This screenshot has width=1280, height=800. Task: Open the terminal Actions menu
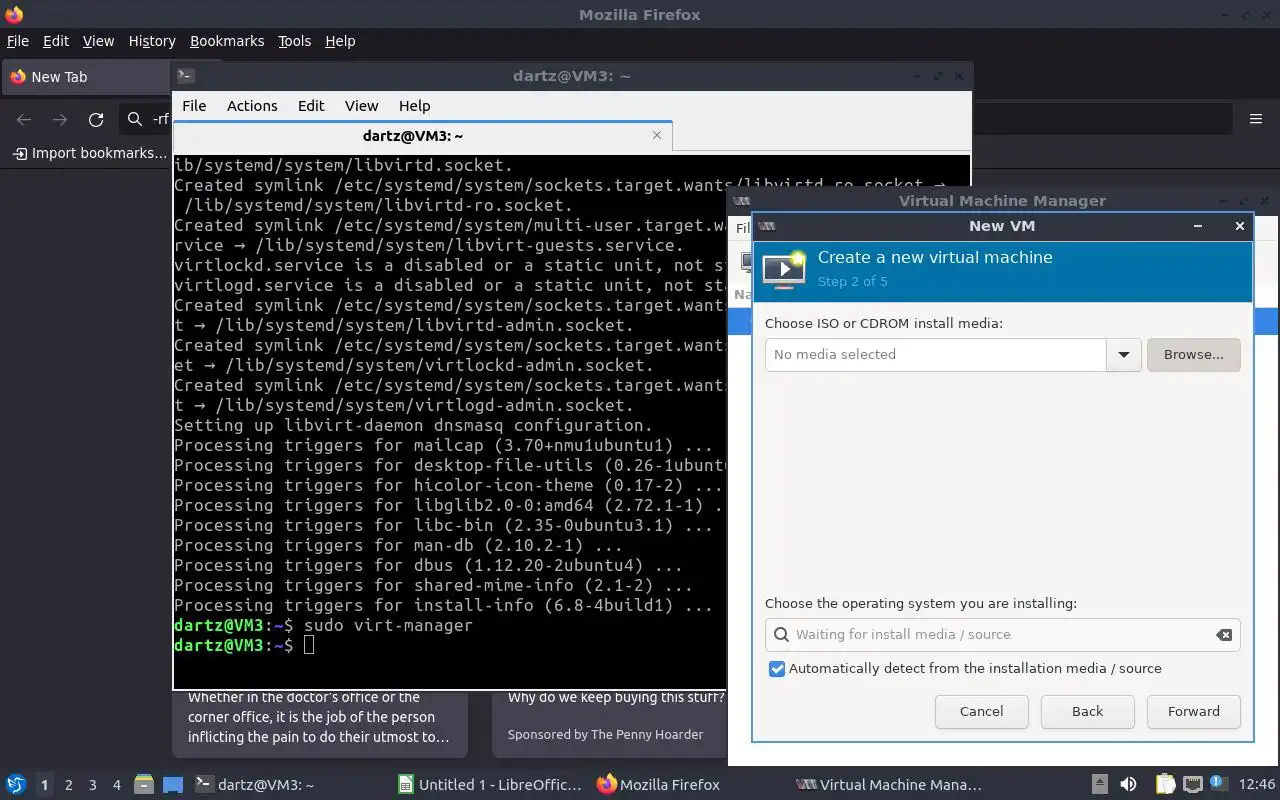pos(252,106)
